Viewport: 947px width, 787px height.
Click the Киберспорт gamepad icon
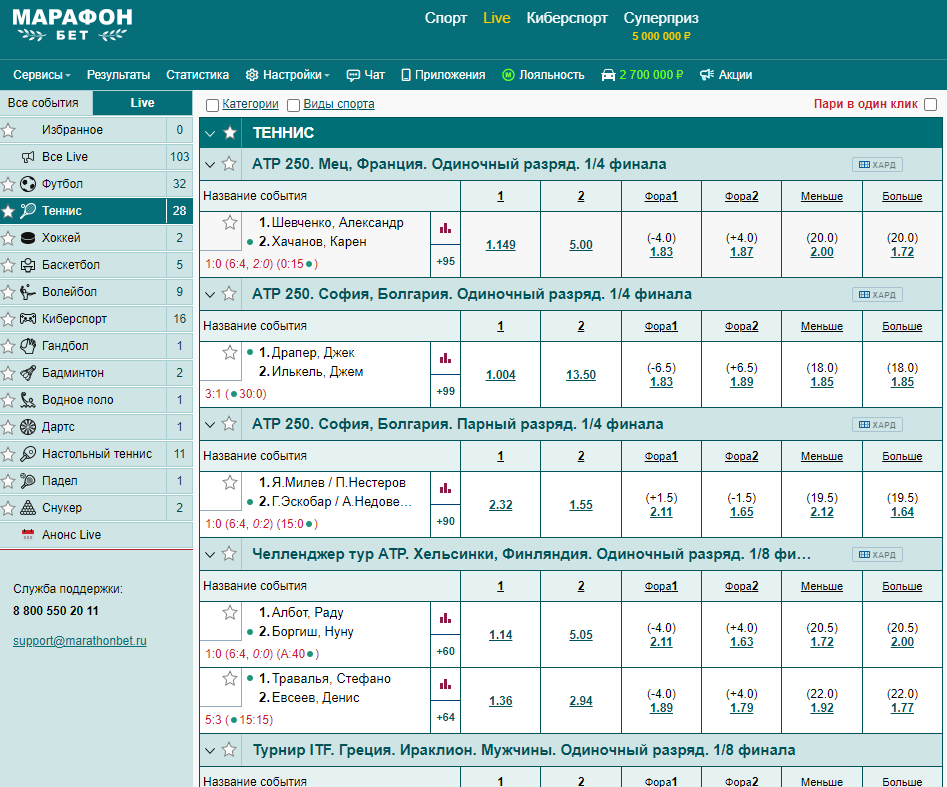click(28, 318)
